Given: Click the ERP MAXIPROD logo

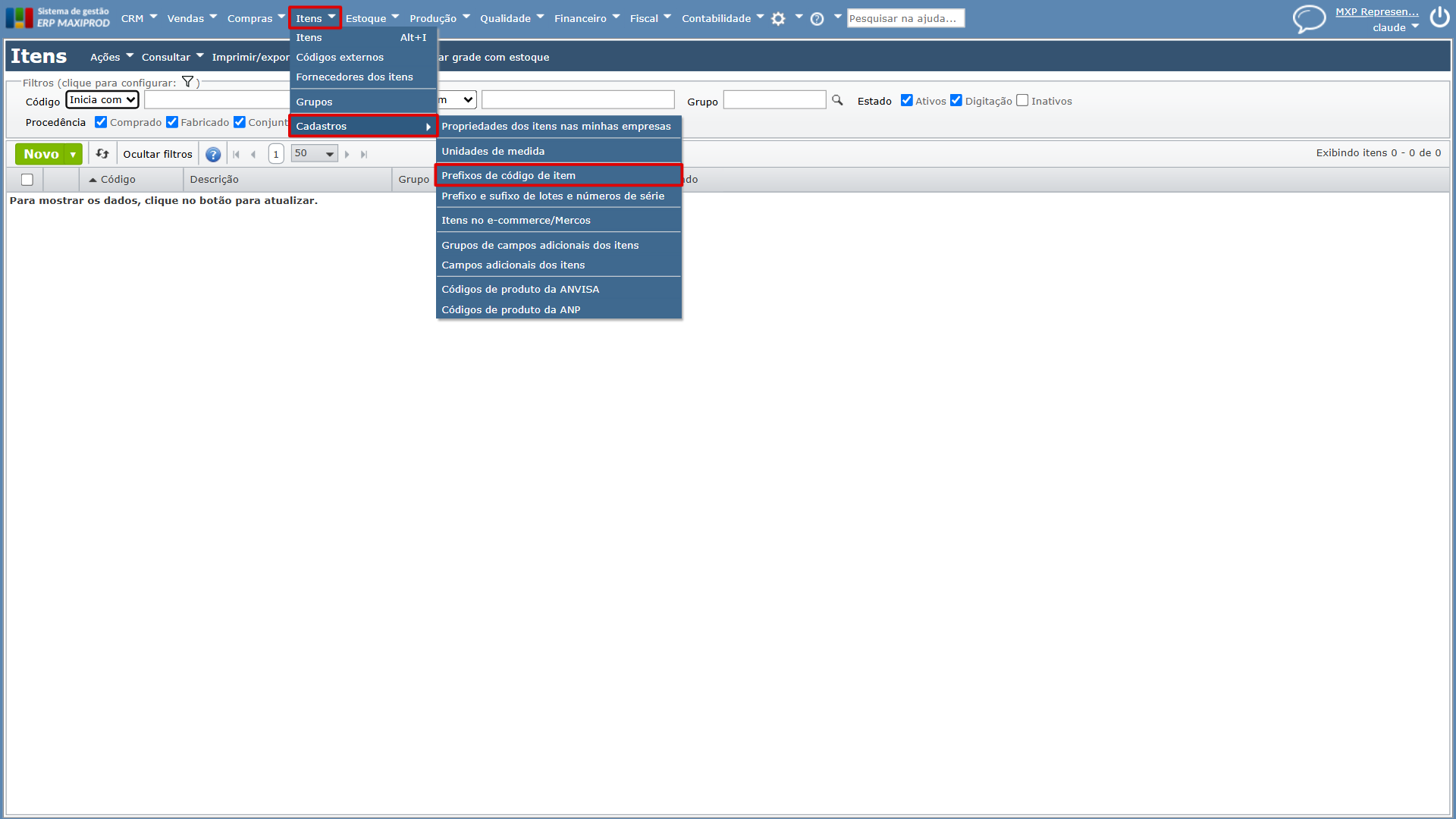Looking at the screenshot, I should click(x=58, y=17).
